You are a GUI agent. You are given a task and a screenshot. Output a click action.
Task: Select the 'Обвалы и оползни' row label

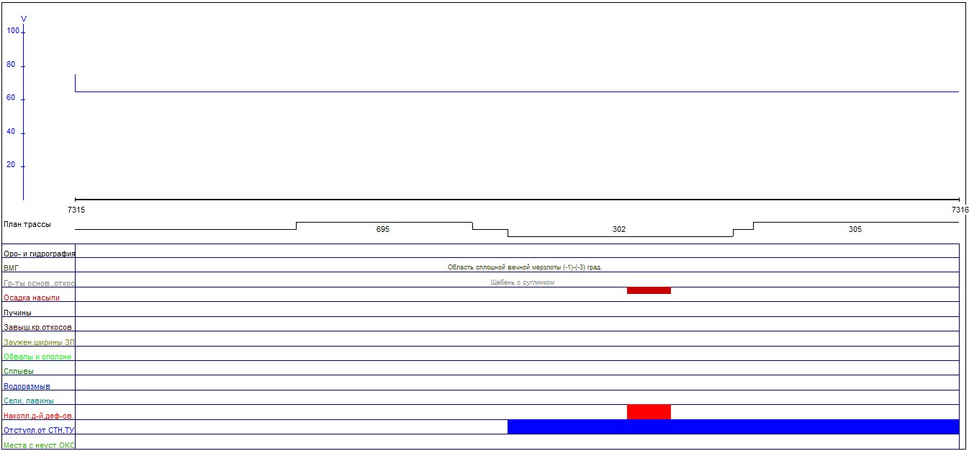click(x=37, y=356)
